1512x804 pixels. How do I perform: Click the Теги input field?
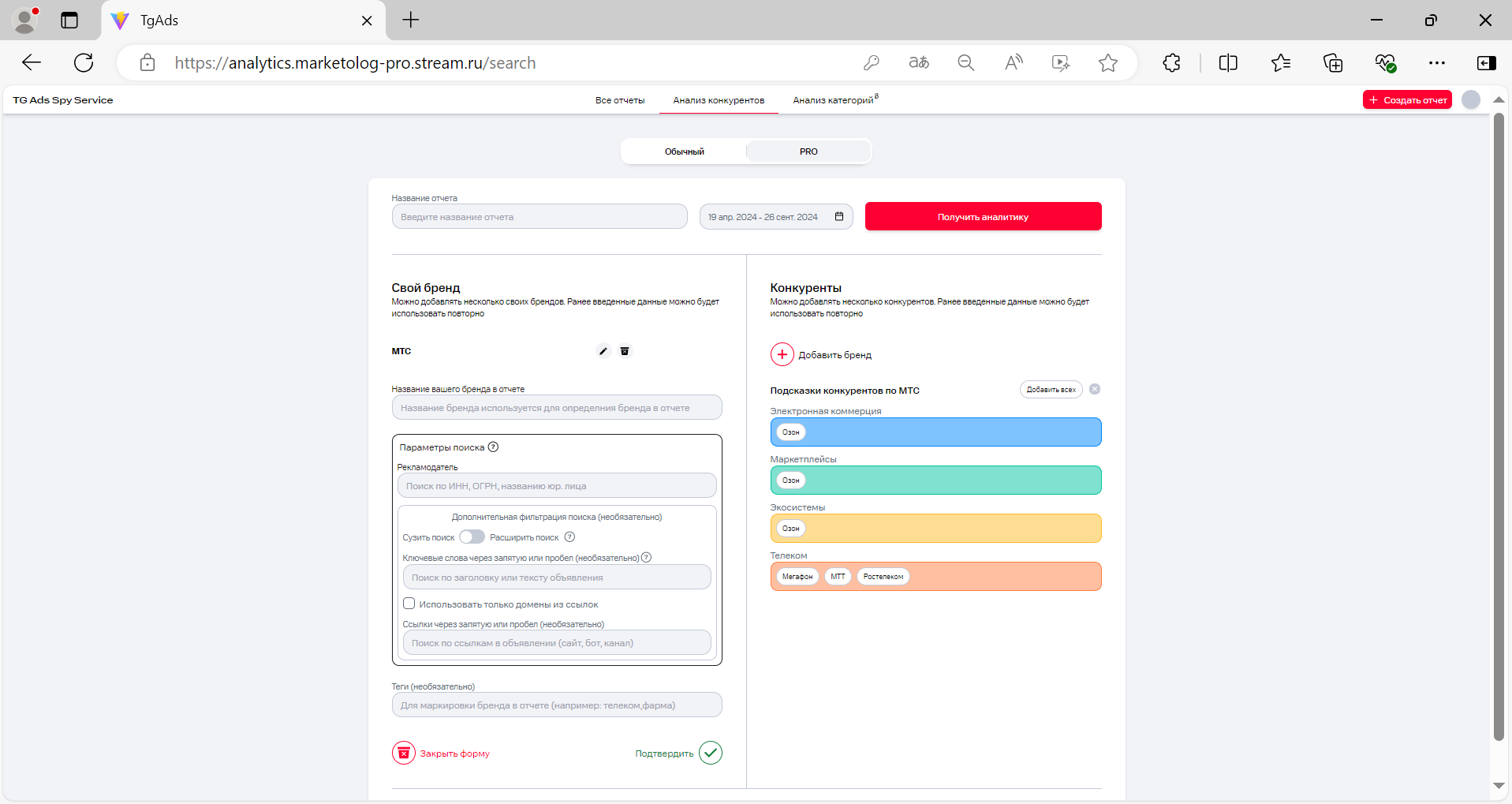coord(557,705)
